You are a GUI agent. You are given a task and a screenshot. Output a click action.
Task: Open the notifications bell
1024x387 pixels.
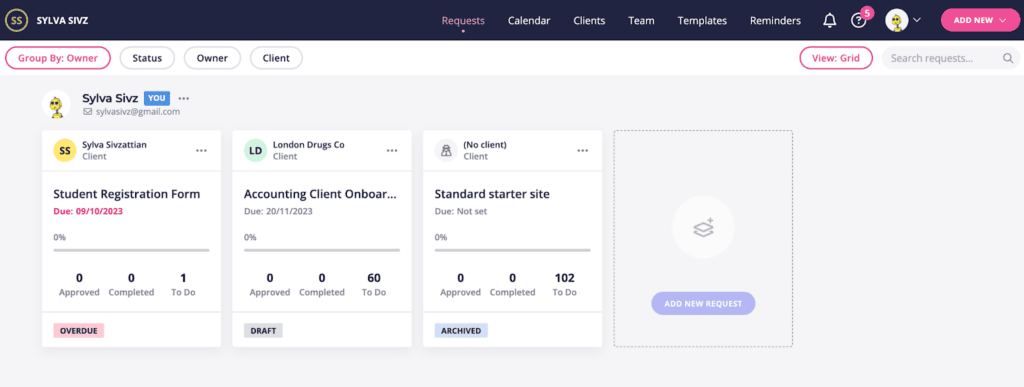pos(829,21)
